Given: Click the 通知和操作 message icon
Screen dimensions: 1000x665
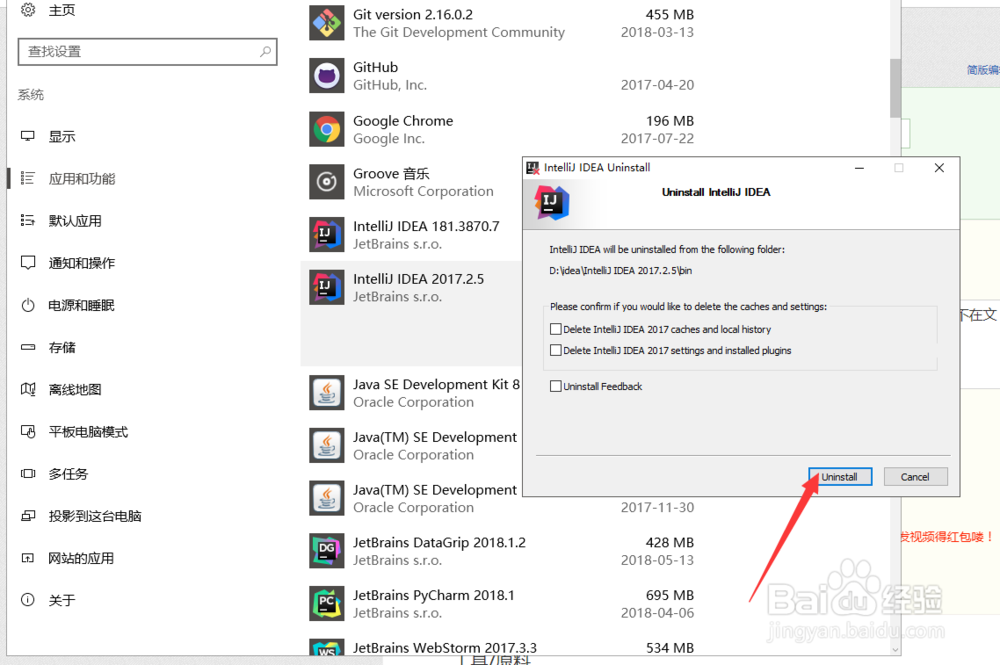Looking at the screenshot, I should tap(27, 263).
